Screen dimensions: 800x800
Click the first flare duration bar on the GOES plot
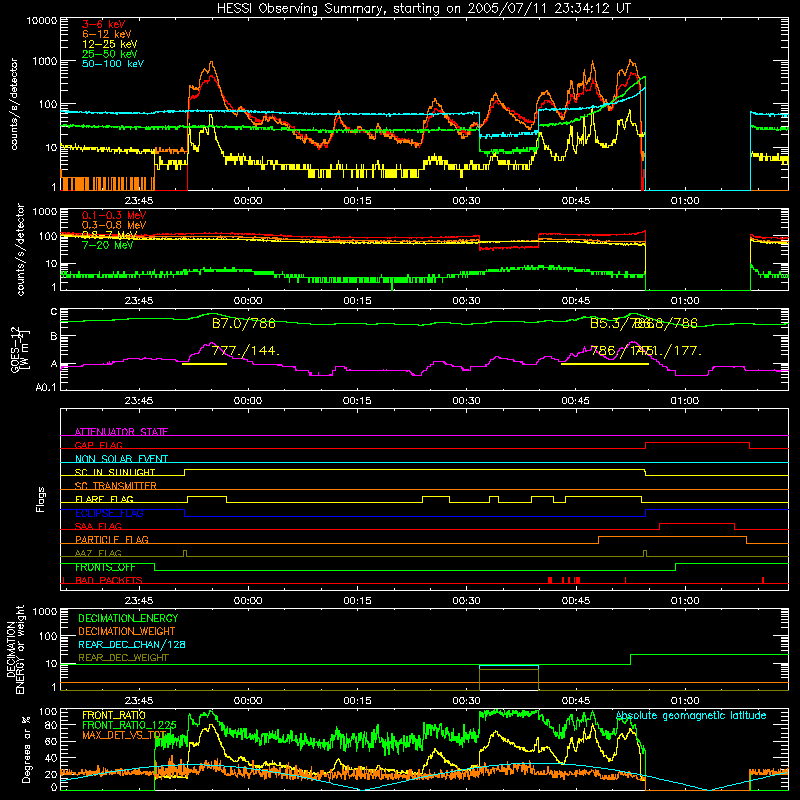(204, 364)
